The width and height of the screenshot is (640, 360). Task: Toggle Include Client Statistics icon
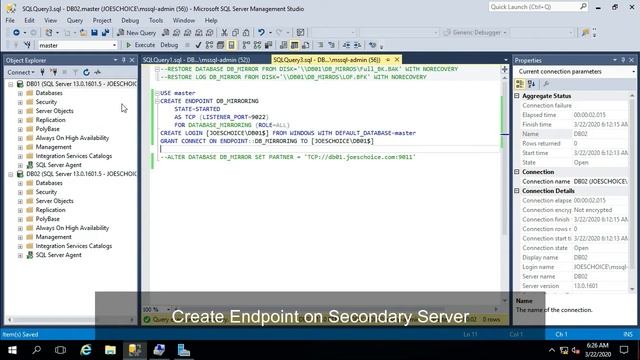click(268, 45)
